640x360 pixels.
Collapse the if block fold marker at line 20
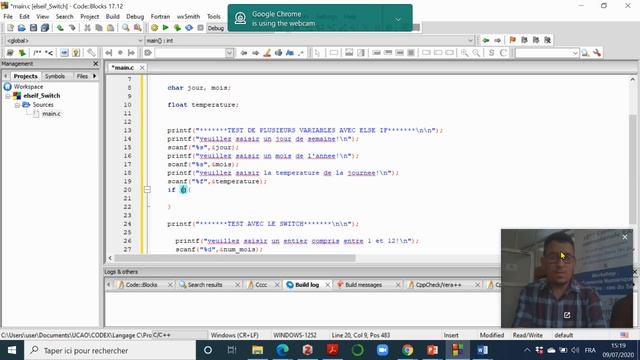pyautogui.click(x=147, y=189)
